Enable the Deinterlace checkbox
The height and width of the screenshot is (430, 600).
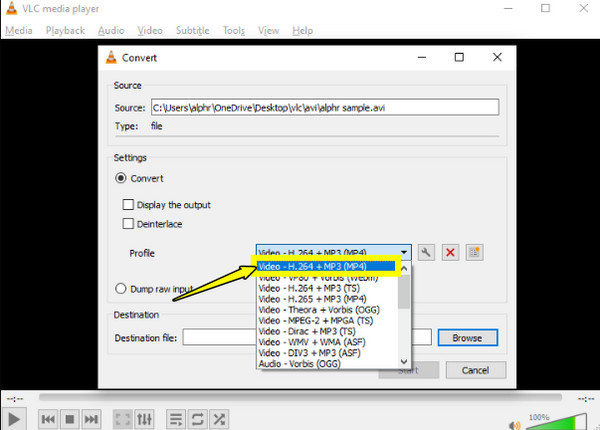click(128, 223)
